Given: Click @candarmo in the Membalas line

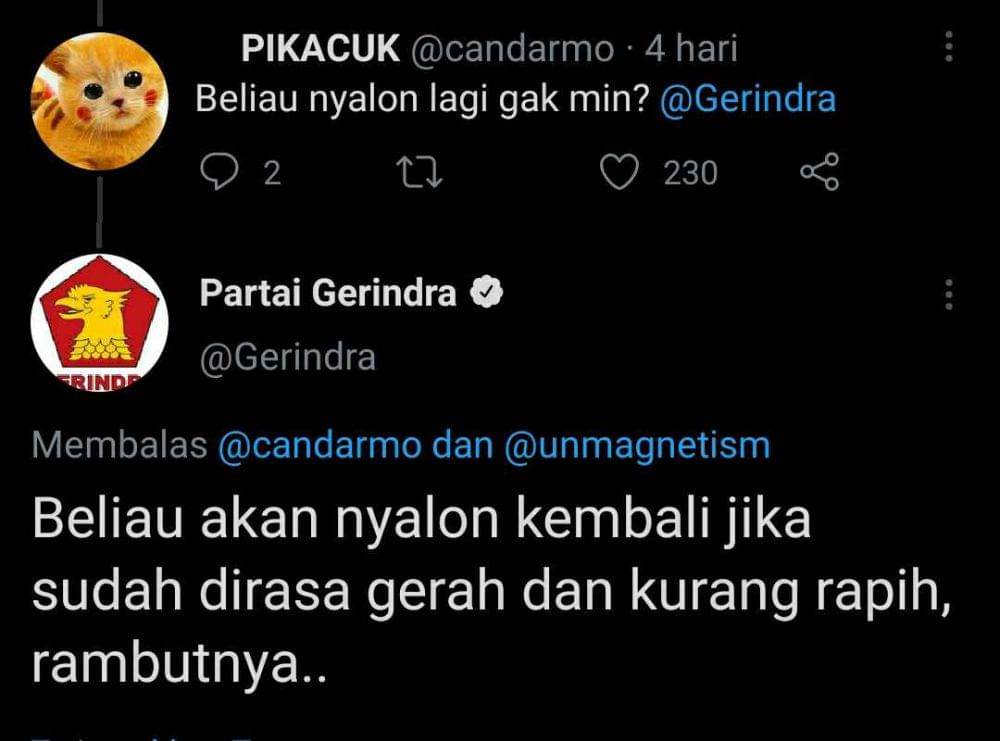Looking at the screenshot, I should point(319,446).
